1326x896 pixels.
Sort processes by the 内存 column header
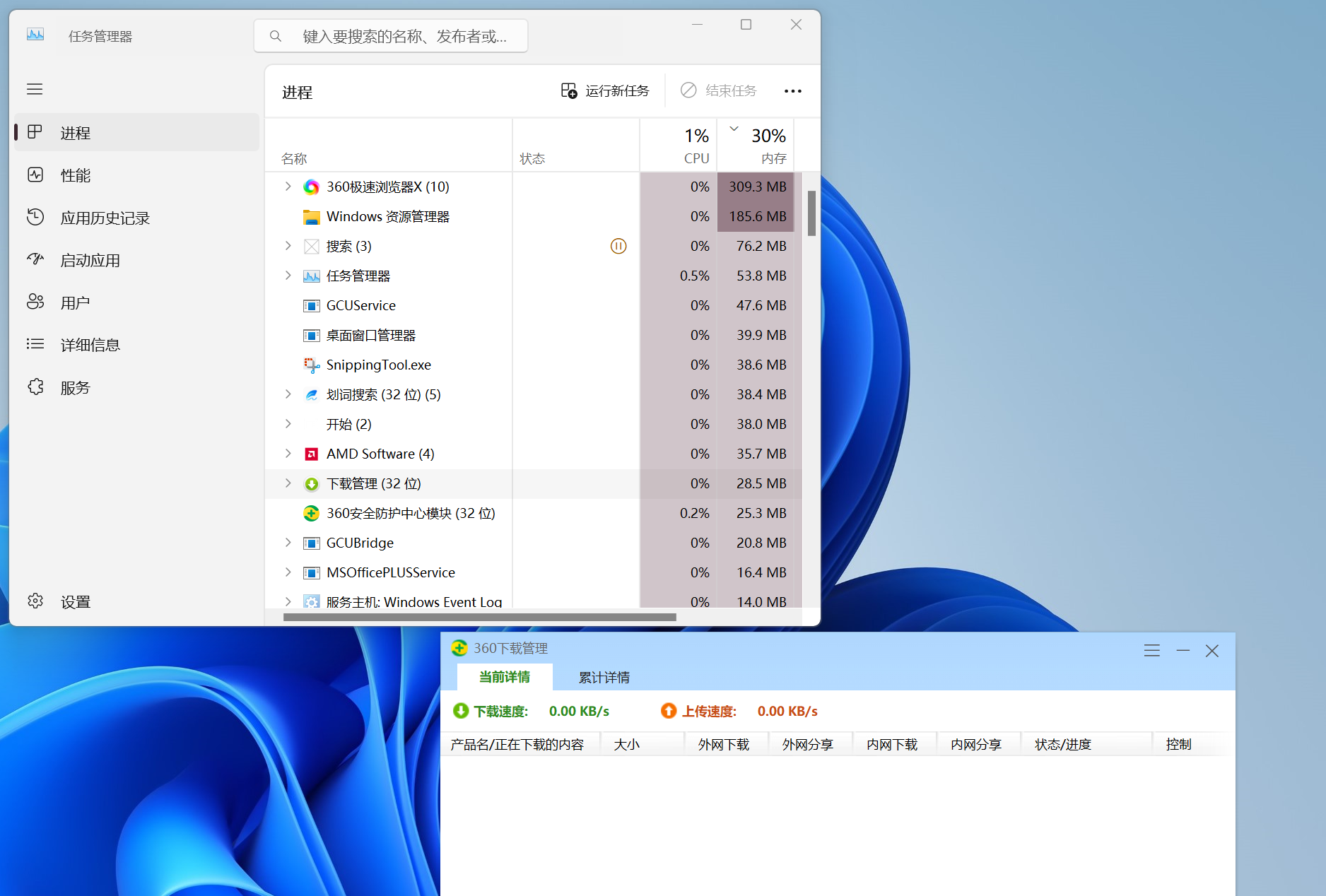[767, 146]
